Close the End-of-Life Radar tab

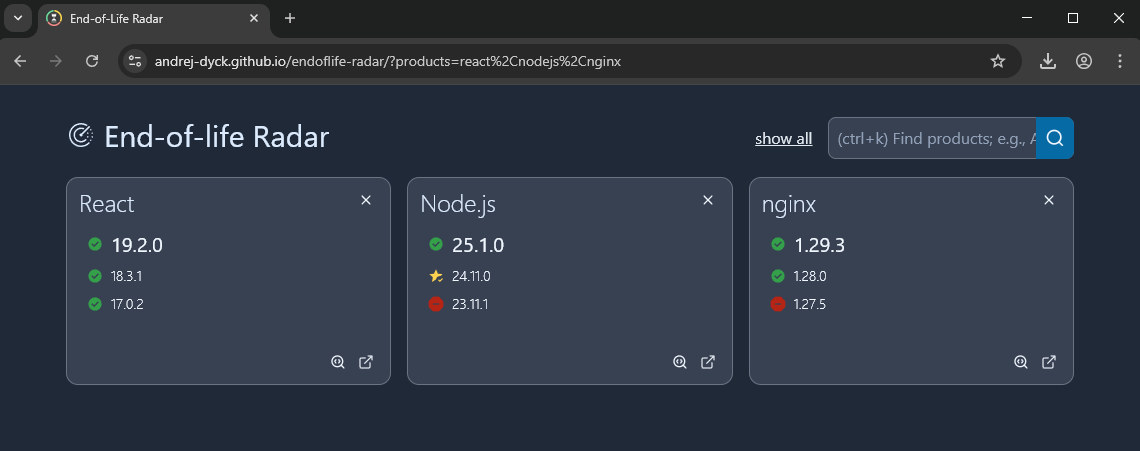[254, 18]
